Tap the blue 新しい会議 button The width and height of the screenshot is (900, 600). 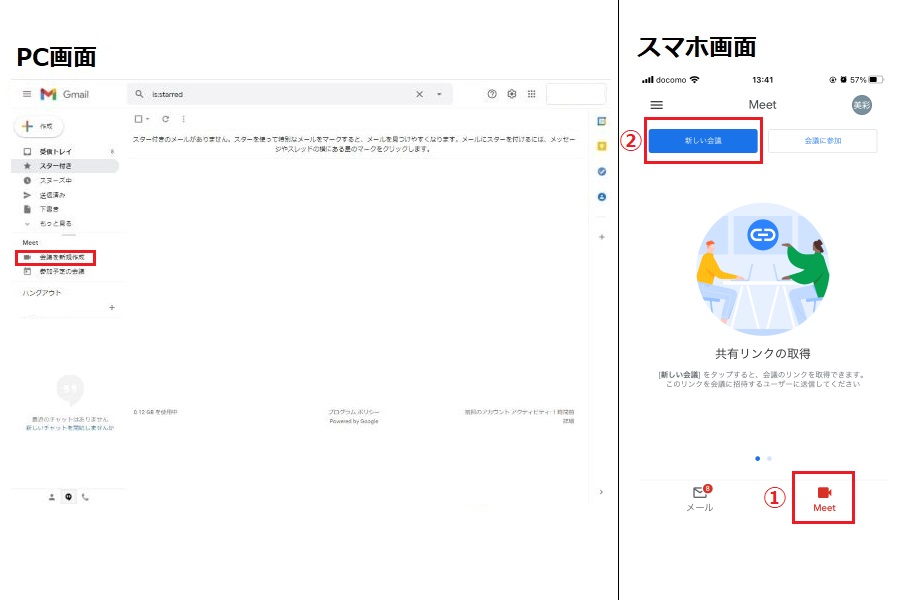click(x=703, y=141)
